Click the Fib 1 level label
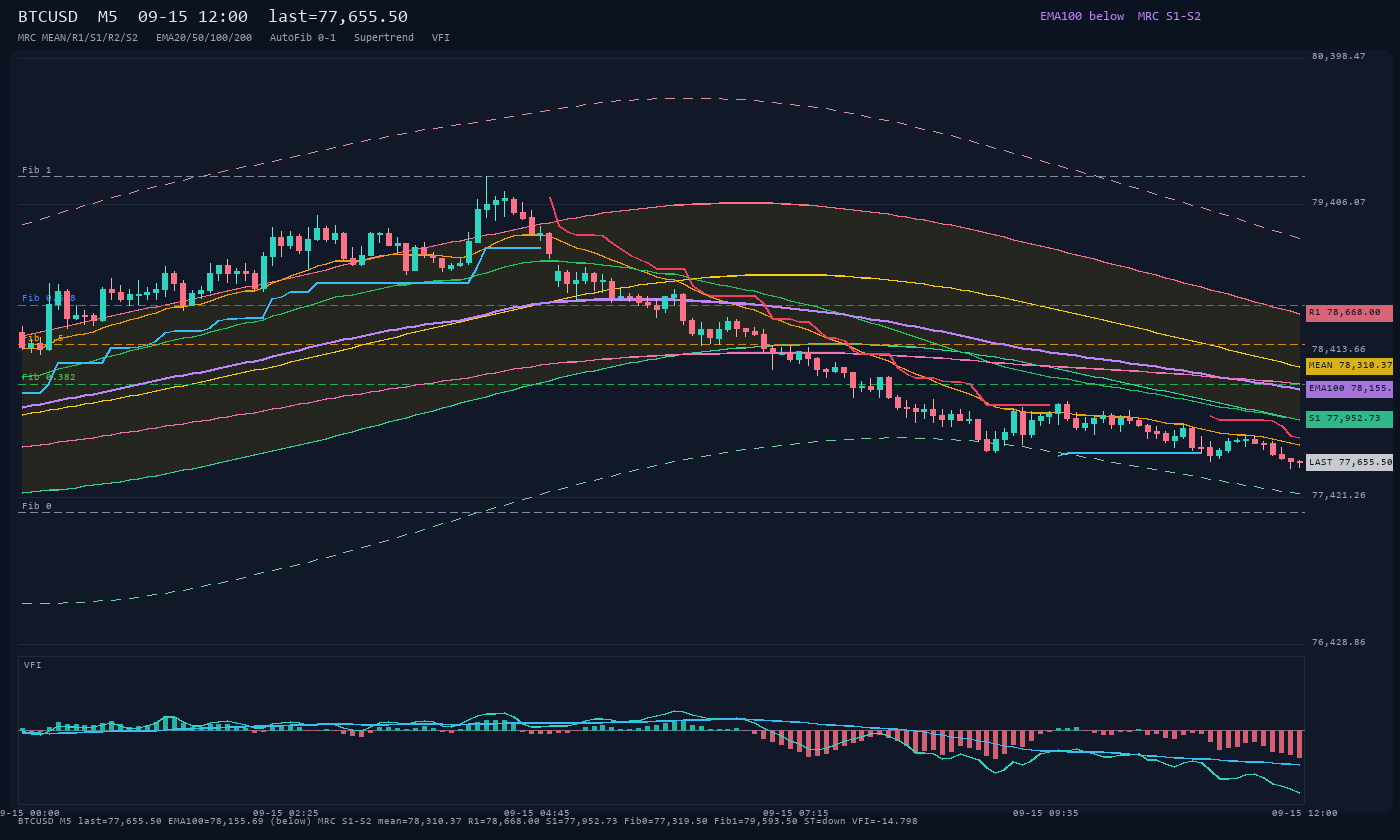The height and width of the screenshot is (840, 1400). 37,170
